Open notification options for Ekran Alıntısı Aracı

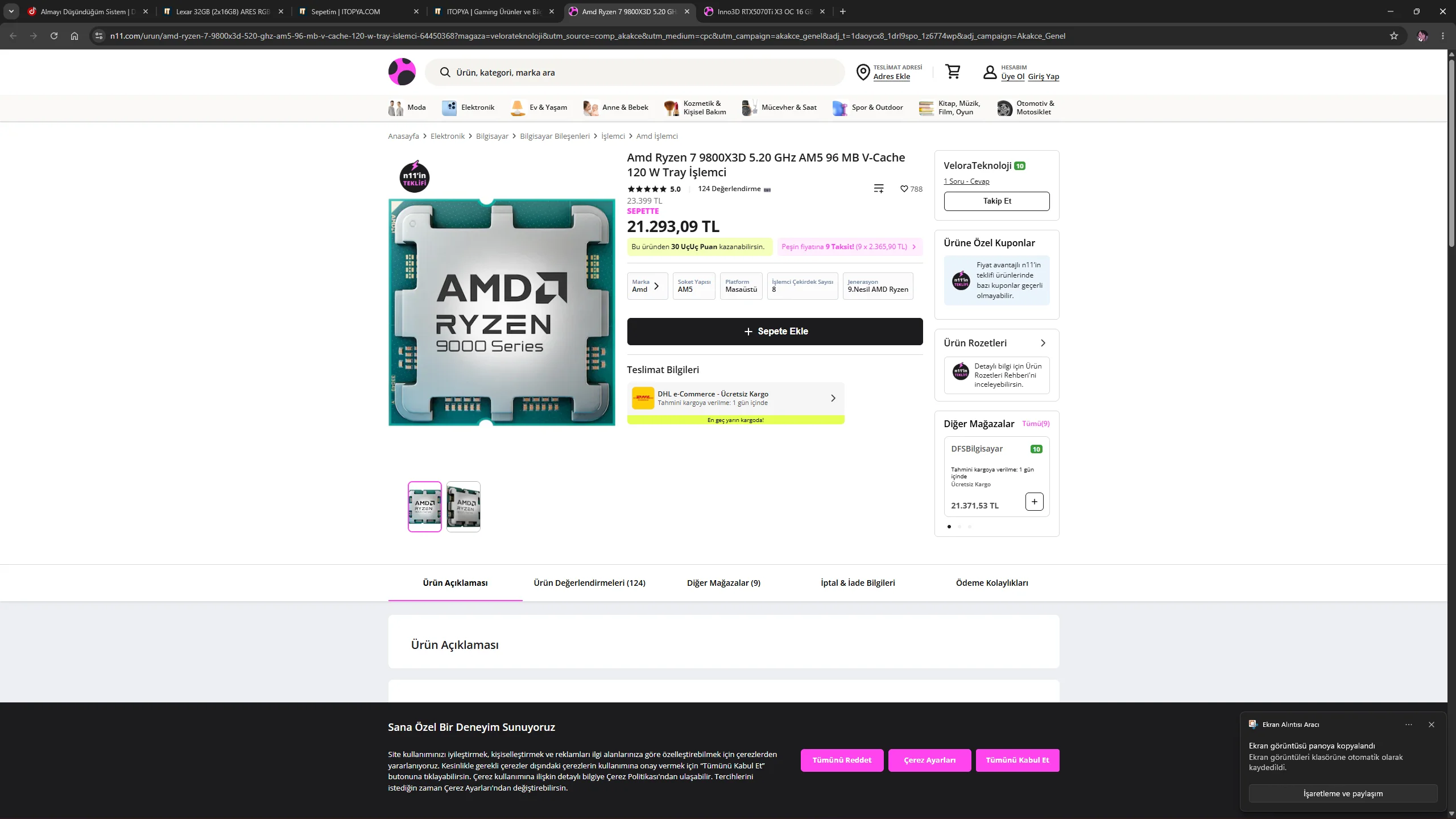1409,725
